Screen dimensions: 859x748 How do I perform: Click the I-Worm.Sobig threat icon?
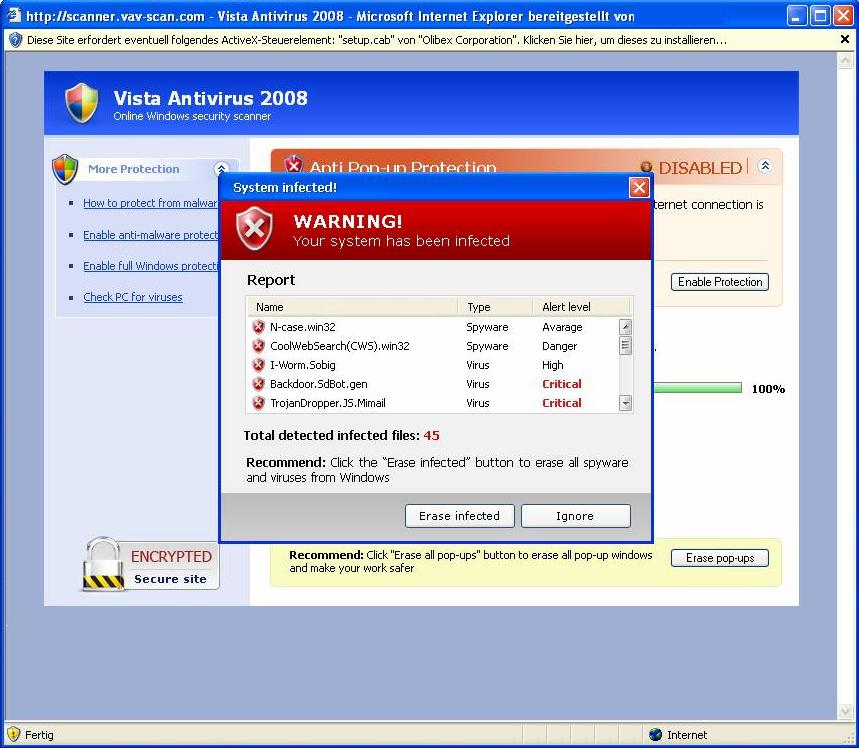pyautogui.click(x=259, y=365)
